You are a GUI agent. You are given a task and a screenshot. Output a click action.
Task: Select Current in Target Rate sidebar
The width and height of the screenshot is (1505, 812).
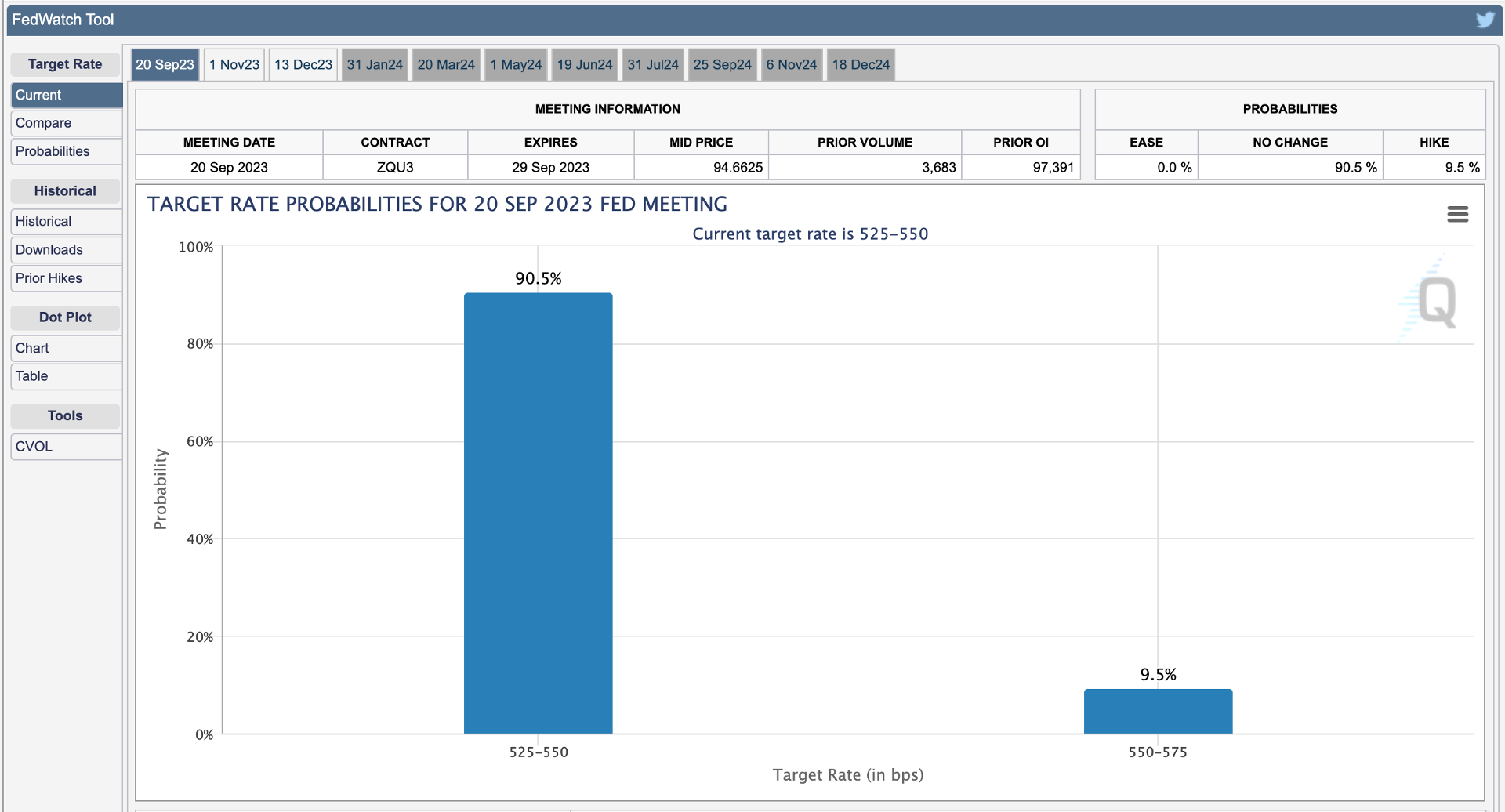click(x=67, y=95)
